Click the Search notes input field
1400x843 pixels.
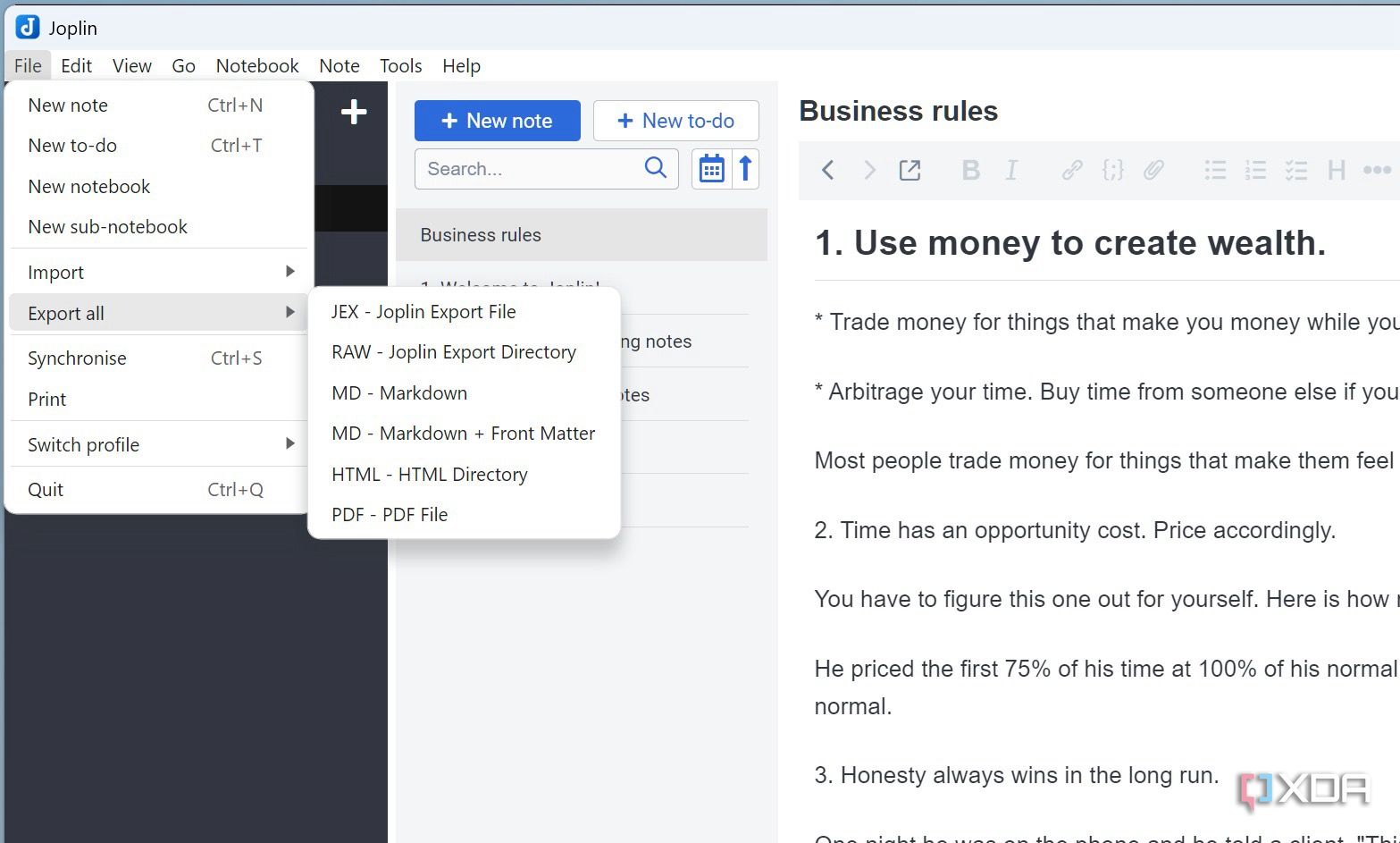pyautogui.click(x=547, y=169)
